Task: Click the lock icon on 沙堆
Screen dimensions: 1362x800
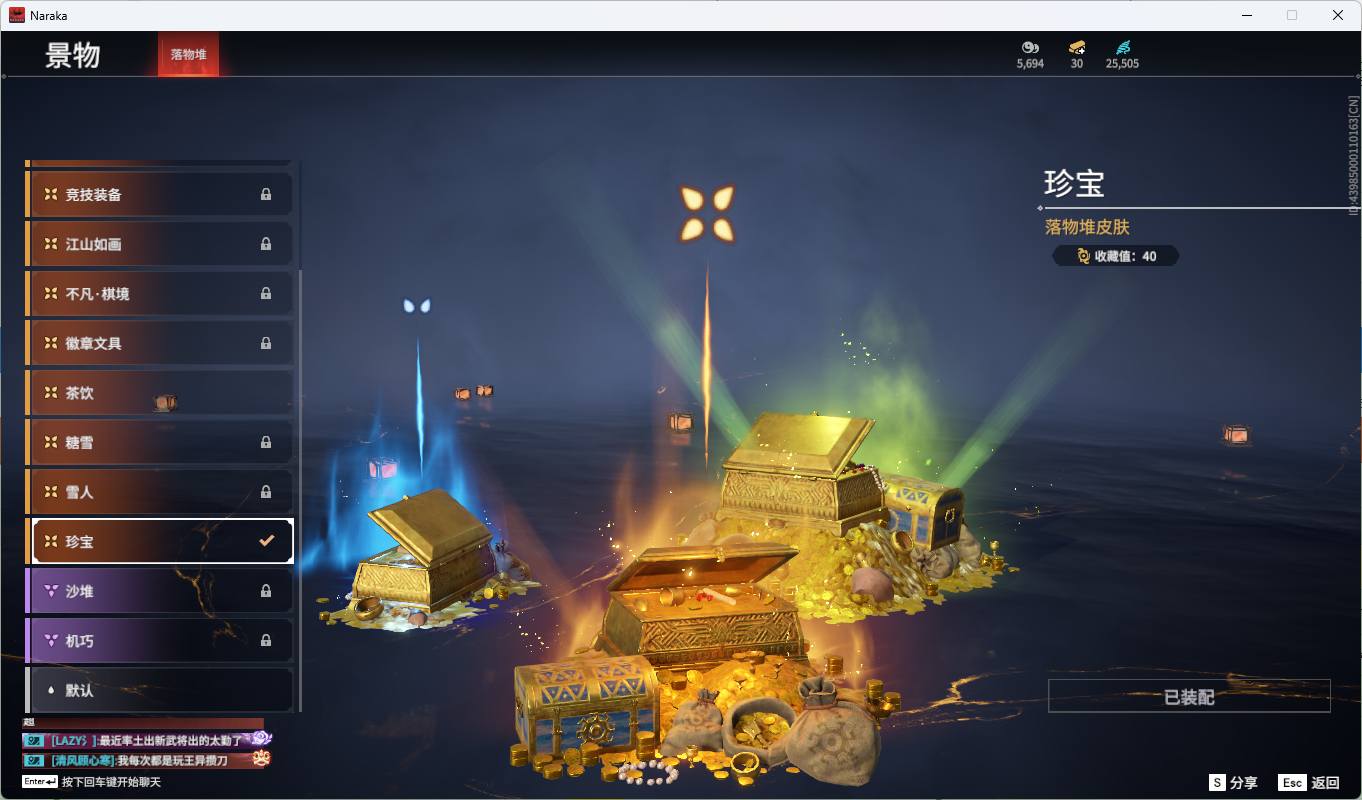Action: (266, 591)
